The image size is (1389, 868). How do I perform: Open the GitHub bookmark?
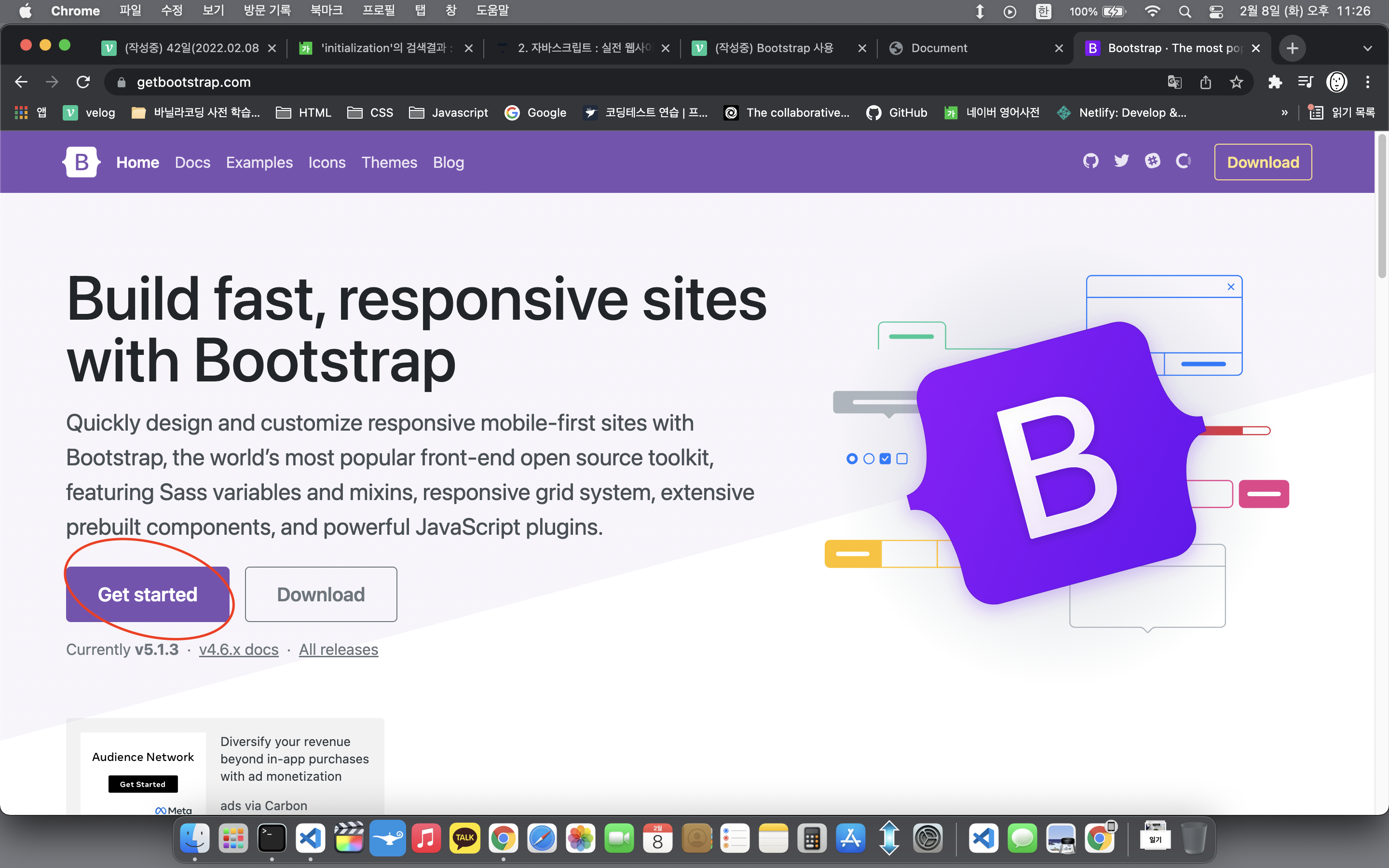click(897, 112)
